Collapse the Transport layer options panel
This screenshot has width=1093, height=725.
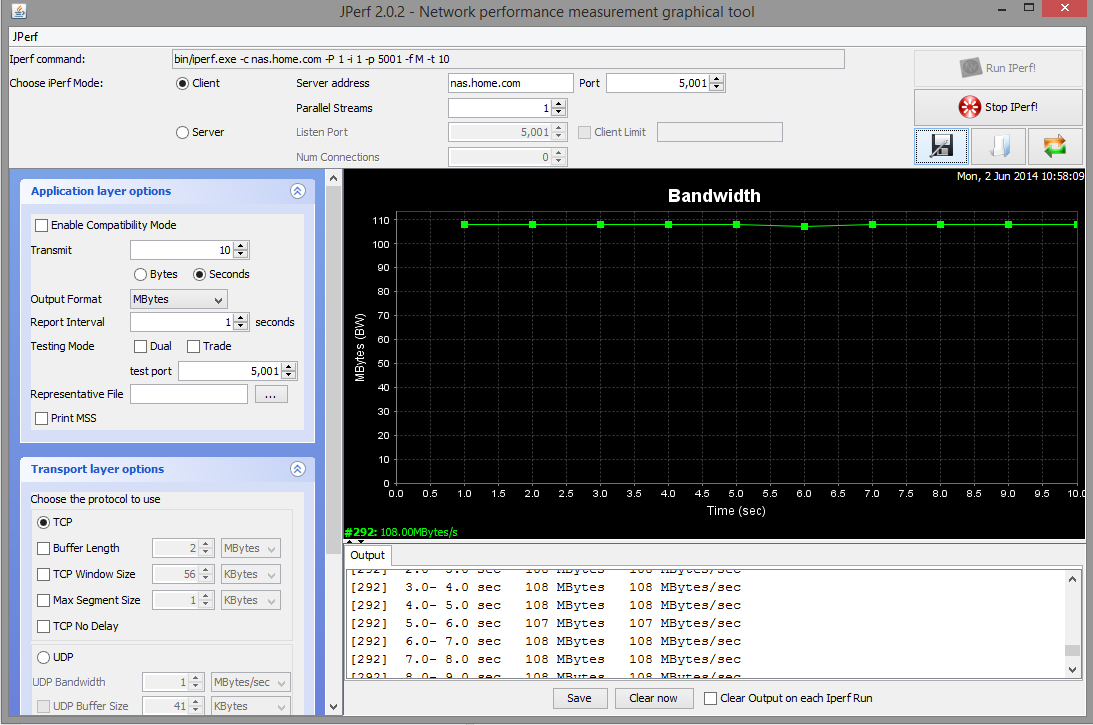pos(298,469)
